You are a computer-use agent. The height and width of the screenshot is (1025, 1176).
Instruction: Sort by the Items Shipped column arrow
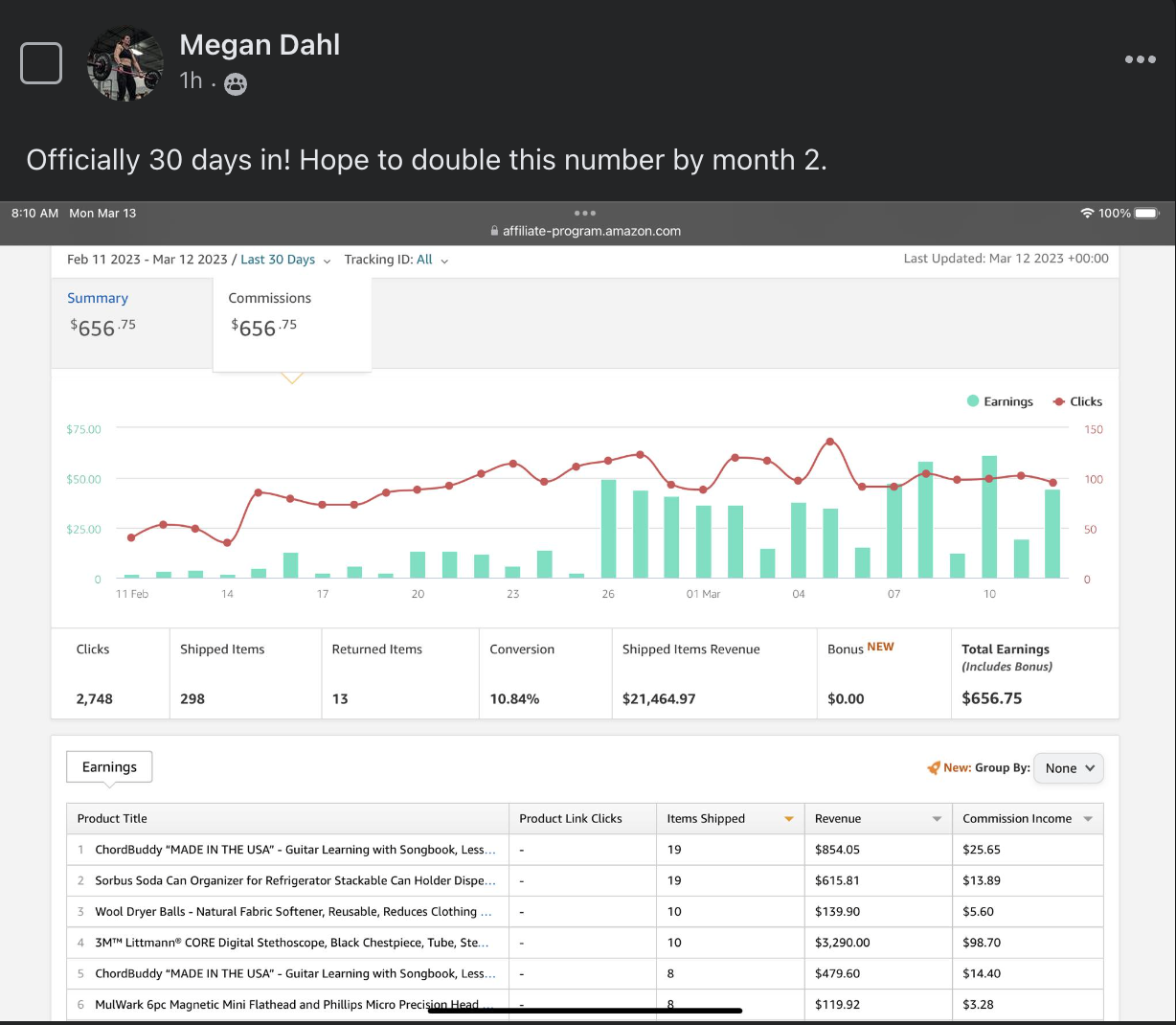point(789,819)
